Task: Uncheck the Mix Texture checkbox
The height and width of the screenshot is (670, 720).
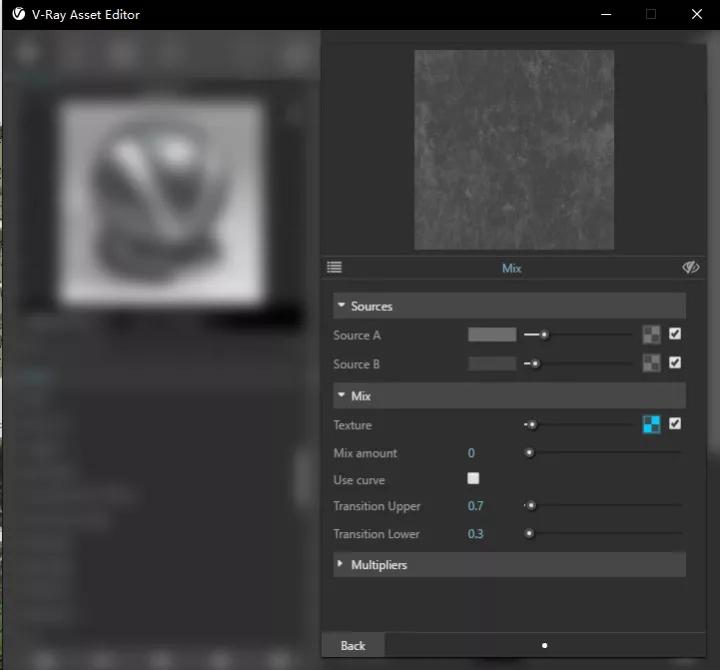Action: (x=675, y=423)
